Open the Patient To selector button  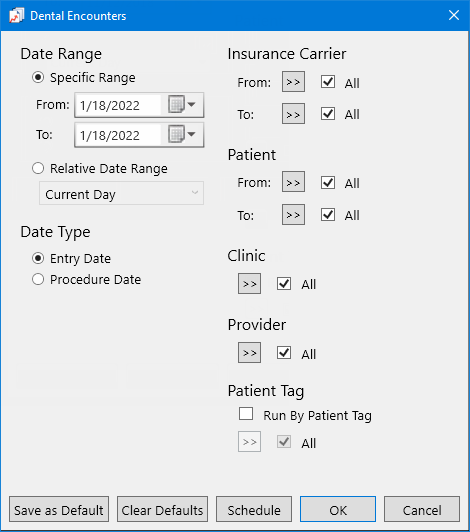(x=293, y=214)
